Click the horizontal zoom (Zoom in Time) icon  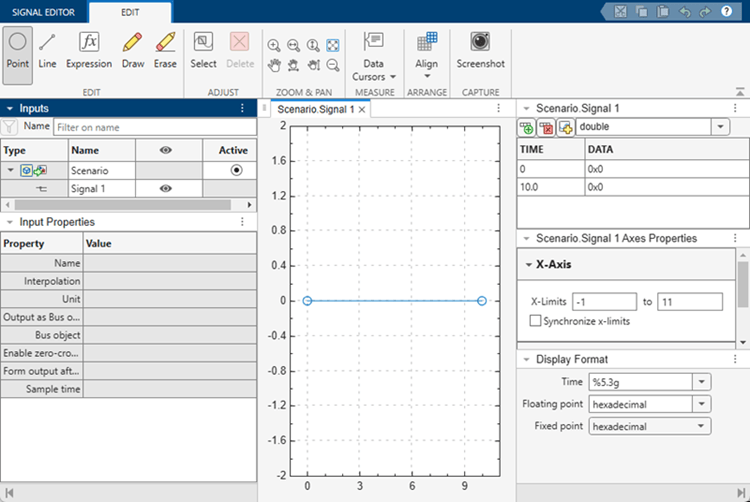[293, 45]
